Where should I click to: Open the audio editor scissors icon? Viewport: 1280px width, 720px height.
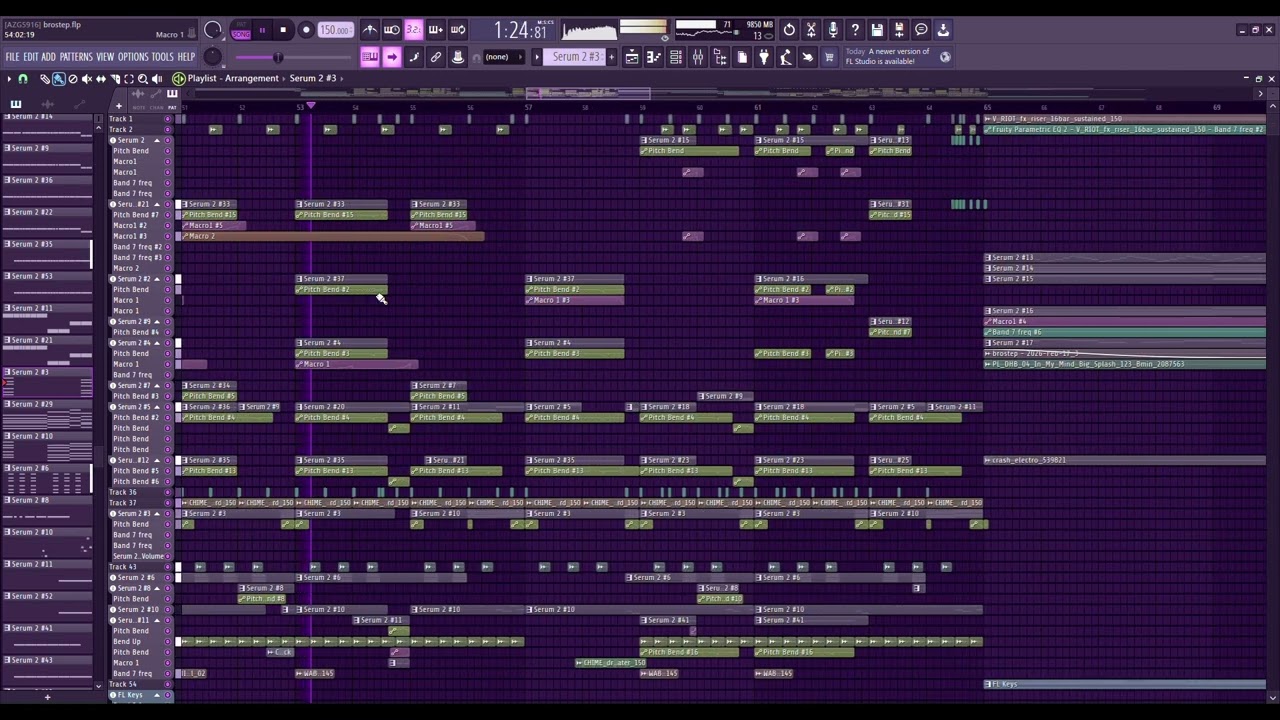(811, 29)
